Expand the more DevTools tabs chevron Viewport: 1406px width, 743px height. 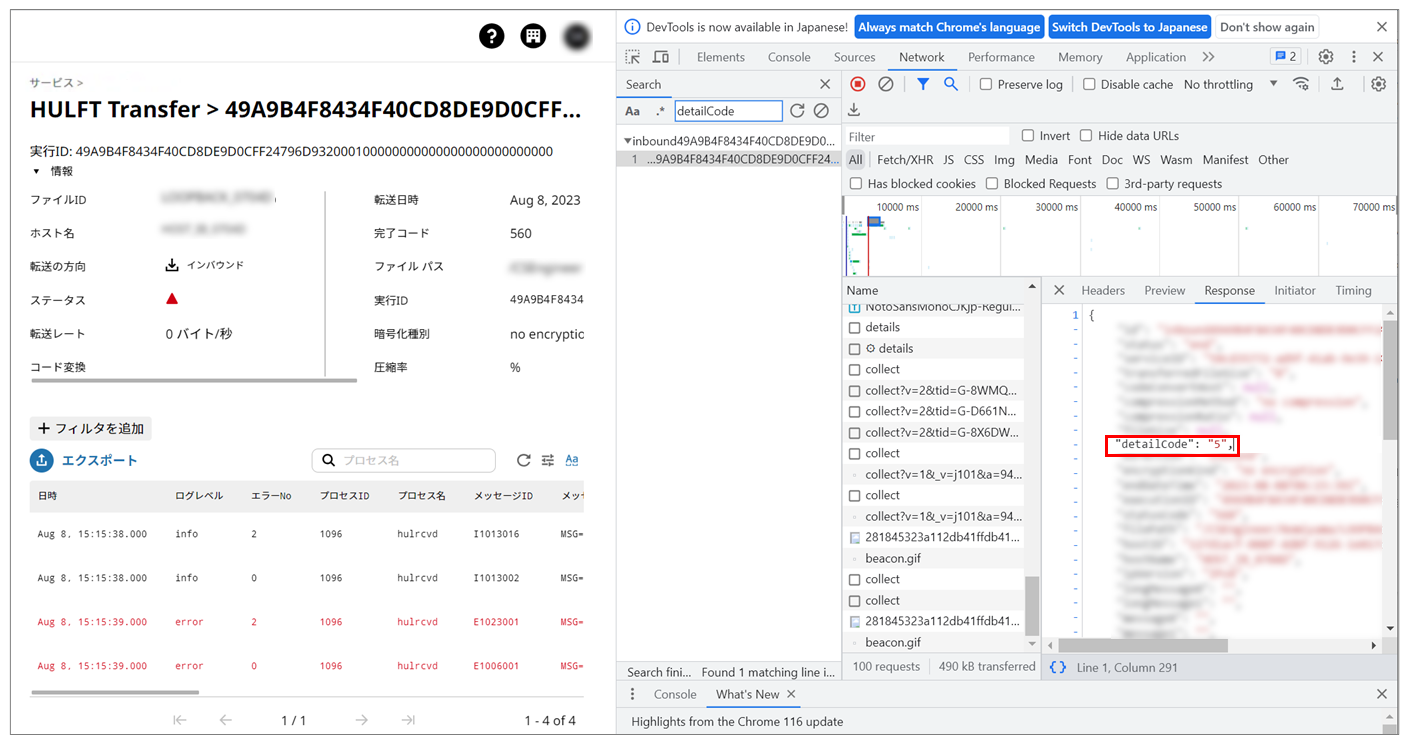point(1208,57)
